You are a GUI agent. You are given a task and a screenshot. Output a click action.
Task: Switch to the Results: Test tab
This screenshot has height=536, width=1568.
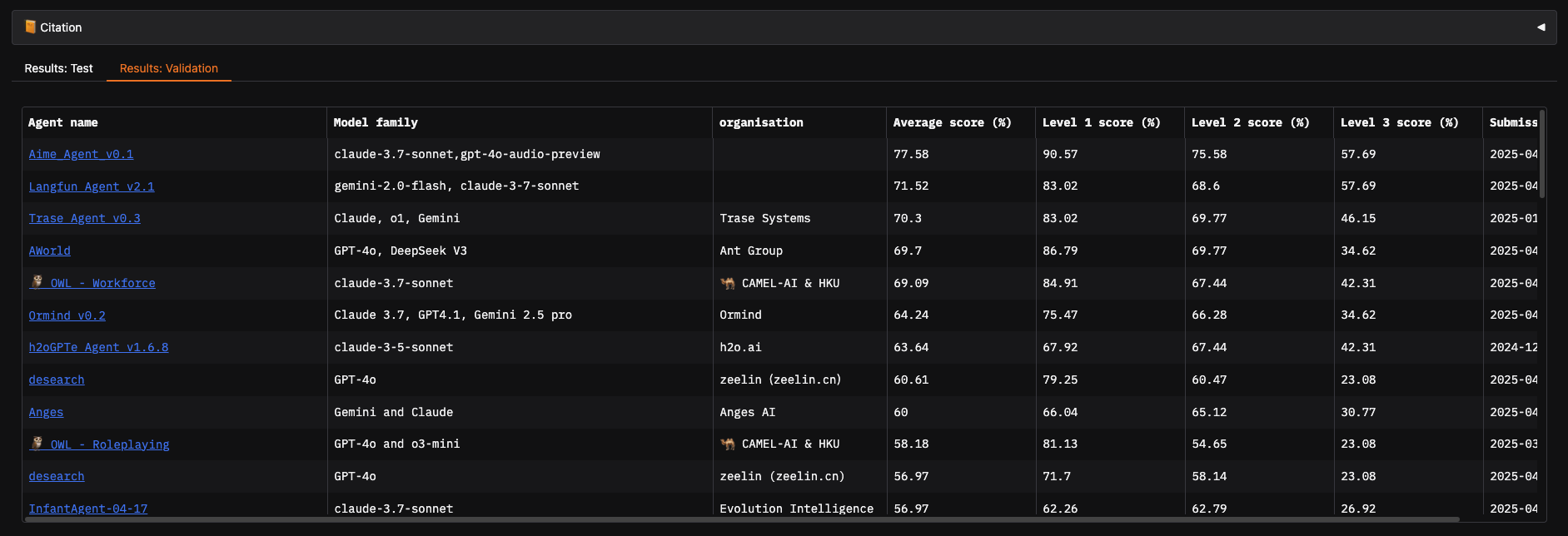[x=58, y=68]
